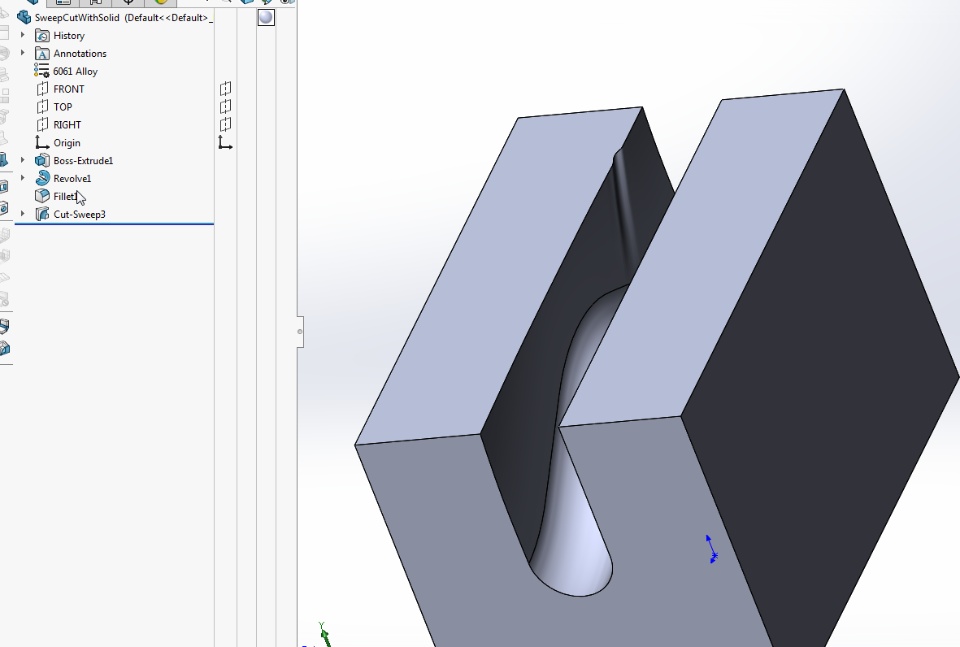The image size is (960, 647).
Task: Click the History folder icon
Action: tap(42, 36)
